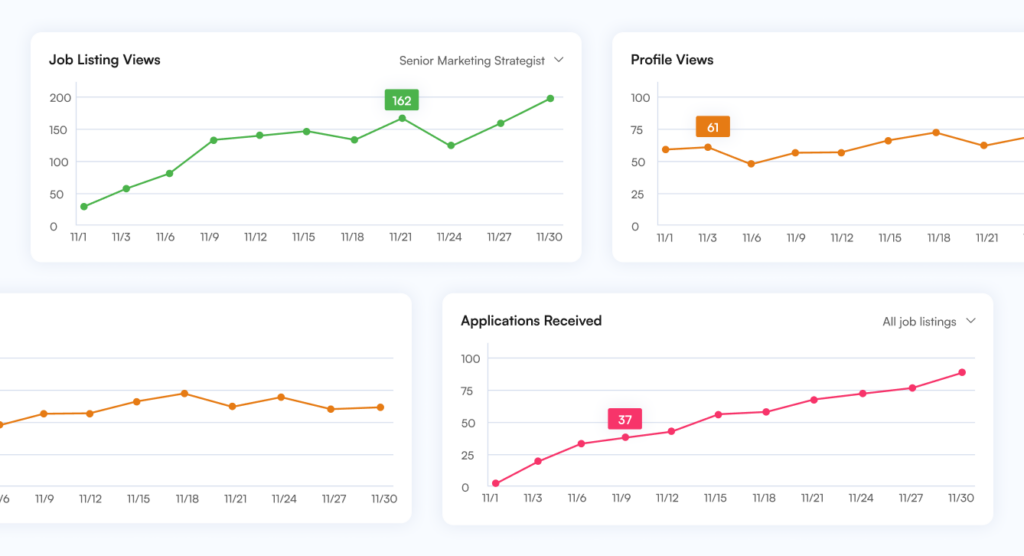The width and height of the screenshot is (1024, 556).
Task: Click the 11/6 low point on Profile Views
Action: point(751,164)
